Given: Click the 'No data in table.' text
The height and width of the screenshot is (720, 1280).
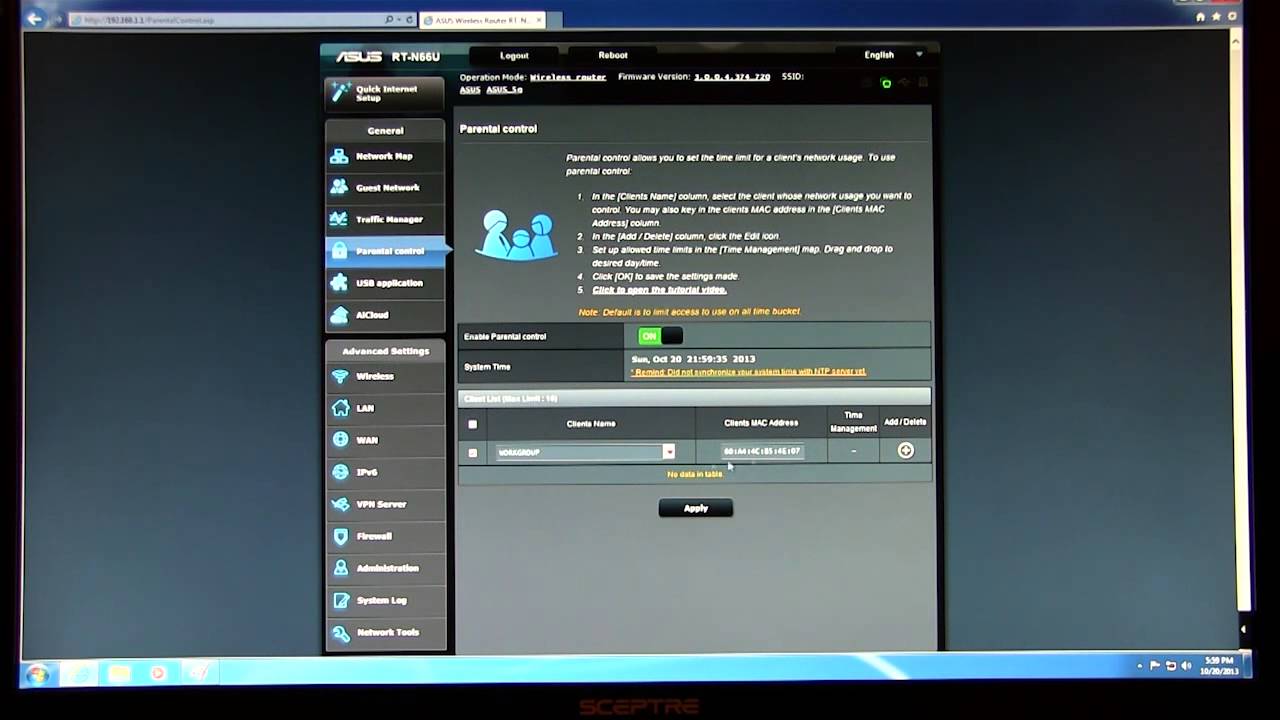Looking at the screenshot, I should (695, 474).
